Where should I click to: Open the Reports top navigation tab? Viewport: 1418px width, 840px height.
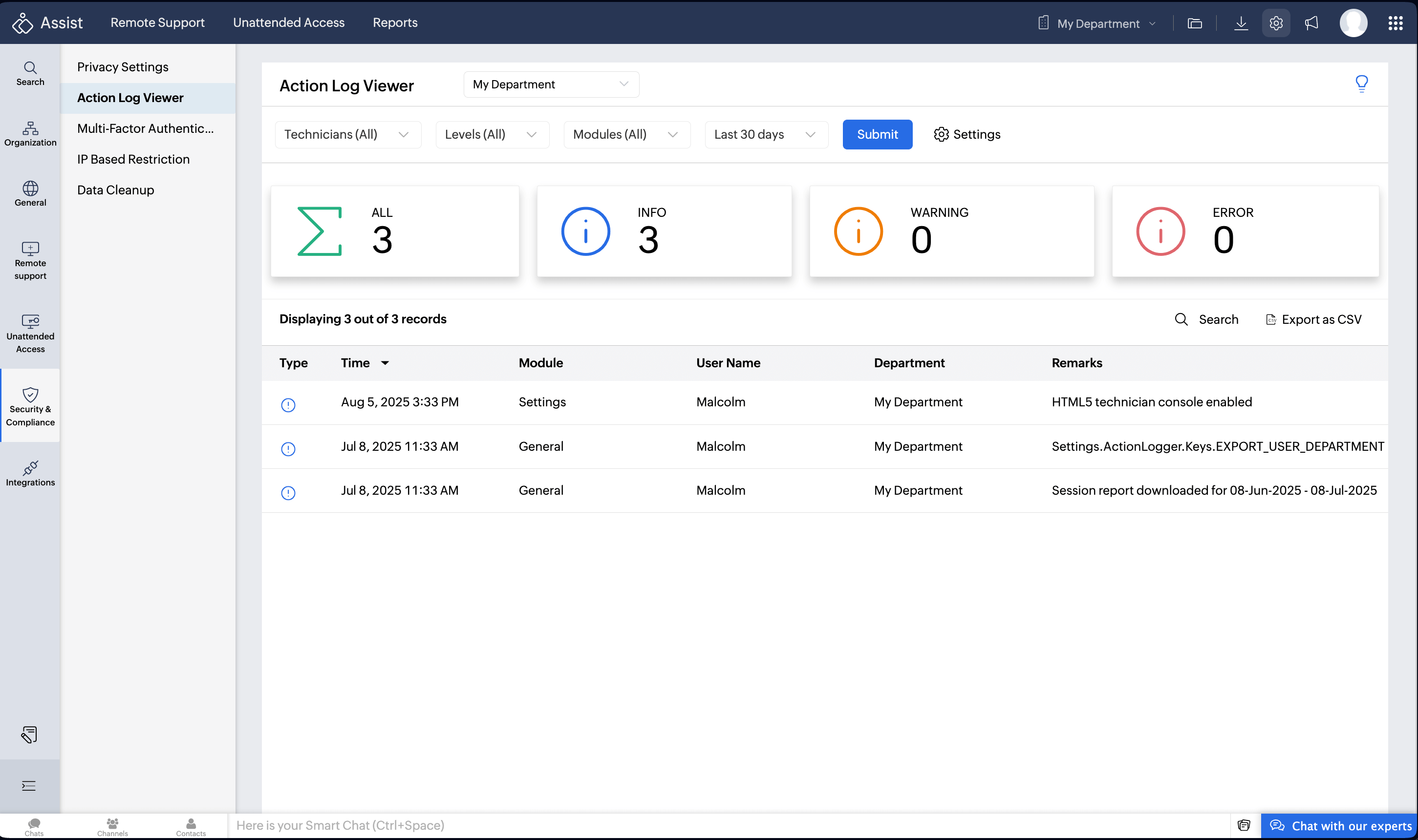pyautogui.click(x=395, y=22)
